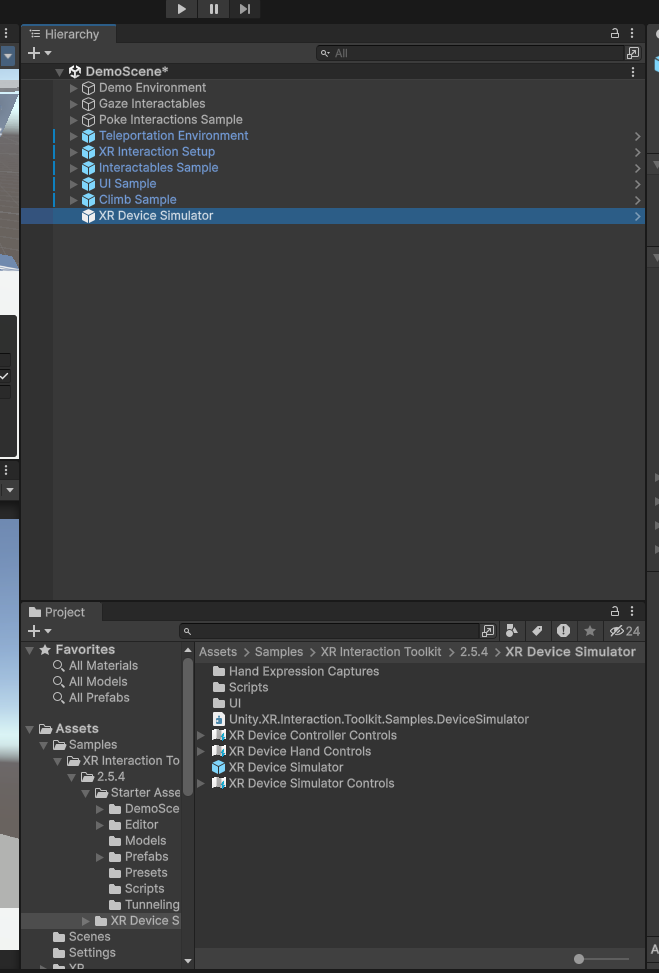This screenshot has width=659, height=973.
Task: Focus the Hierarchy search field
Action: (x=470, y=53)
